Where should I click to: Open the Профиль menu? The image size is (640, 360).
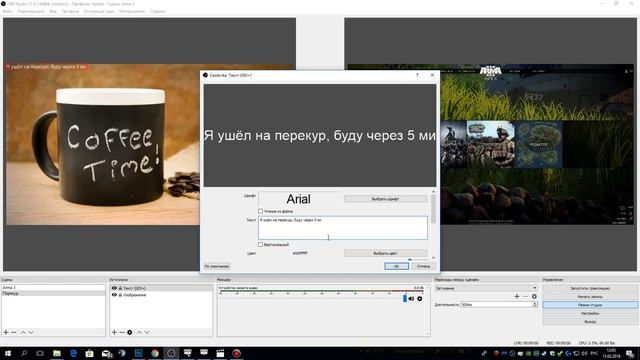[x=71, y=11]
